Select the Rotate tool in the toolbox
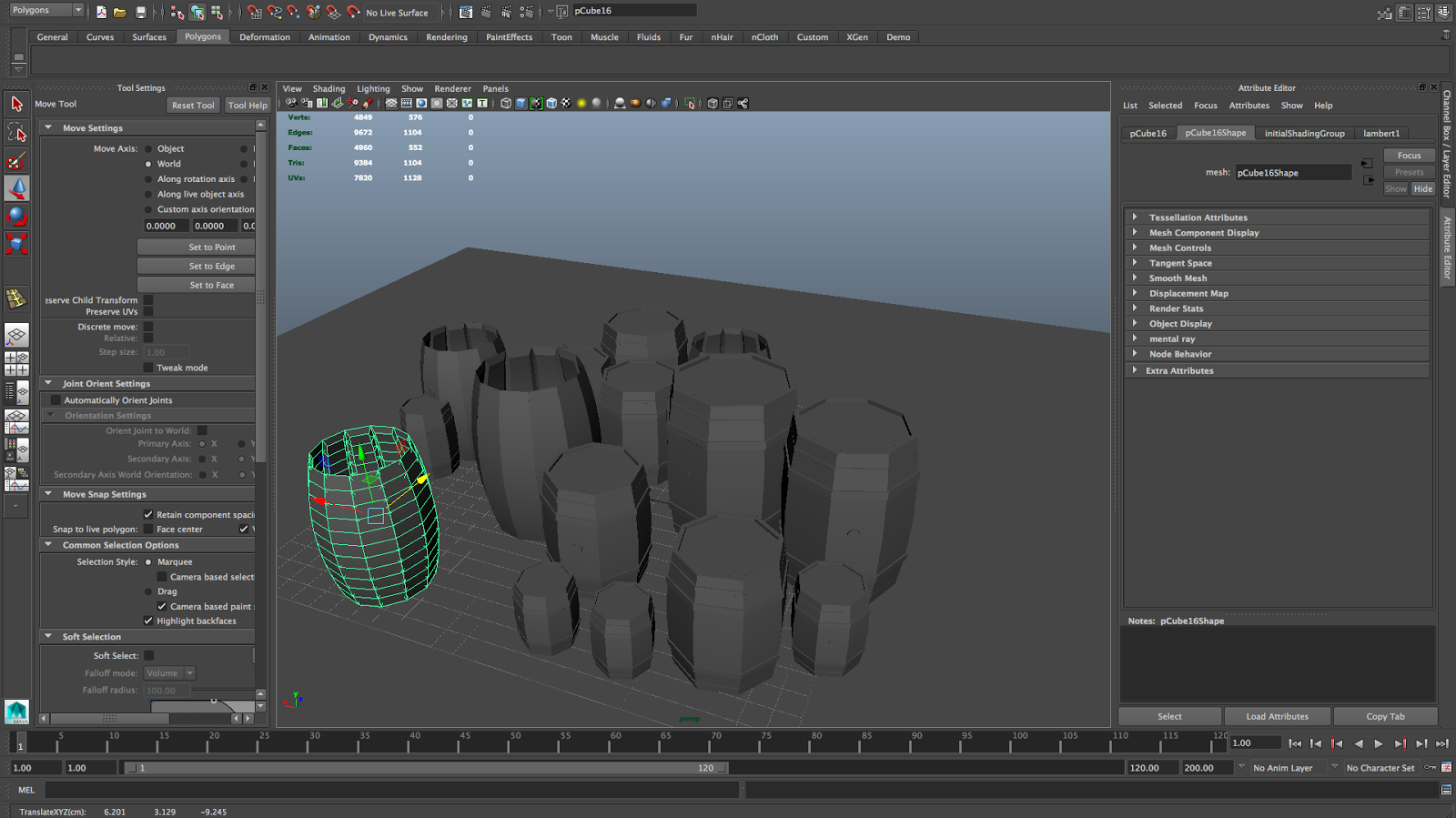 (x=16, y=217)
